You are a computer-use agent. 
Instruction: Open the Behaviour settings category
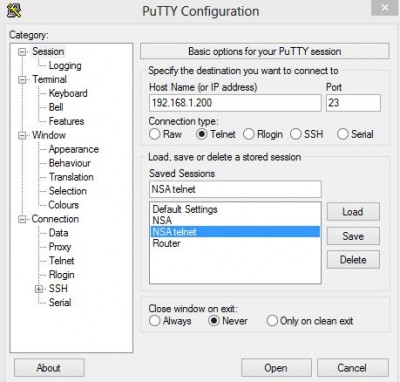coord(70,163)
